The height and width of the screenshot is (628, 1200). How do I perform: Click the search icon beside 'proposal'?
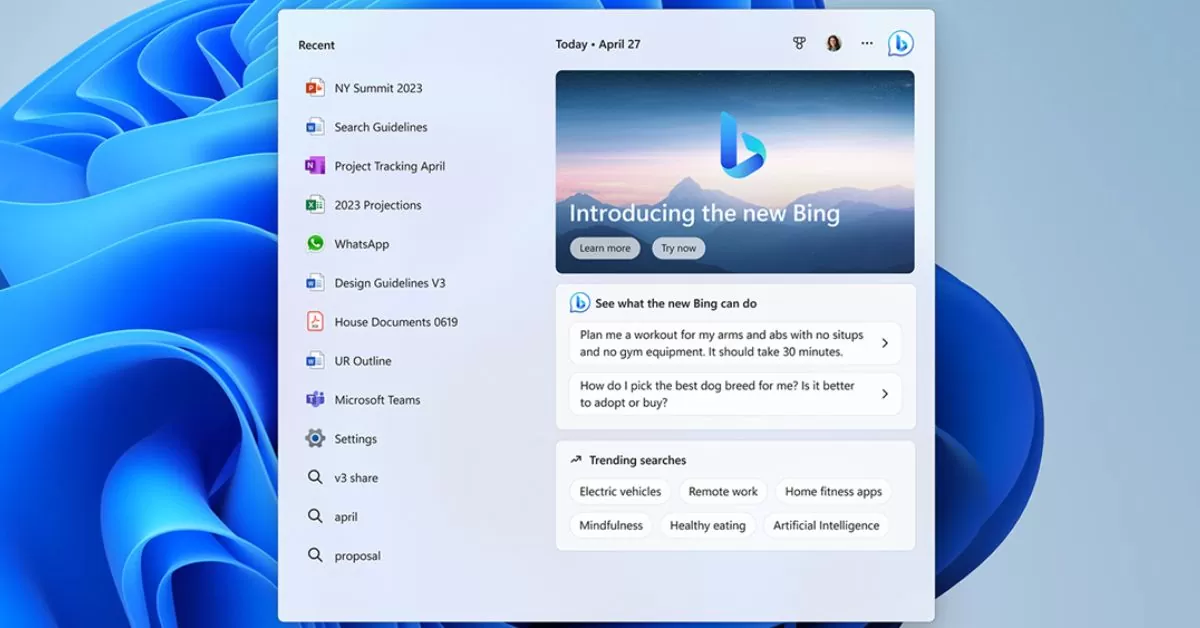[315, 556]
